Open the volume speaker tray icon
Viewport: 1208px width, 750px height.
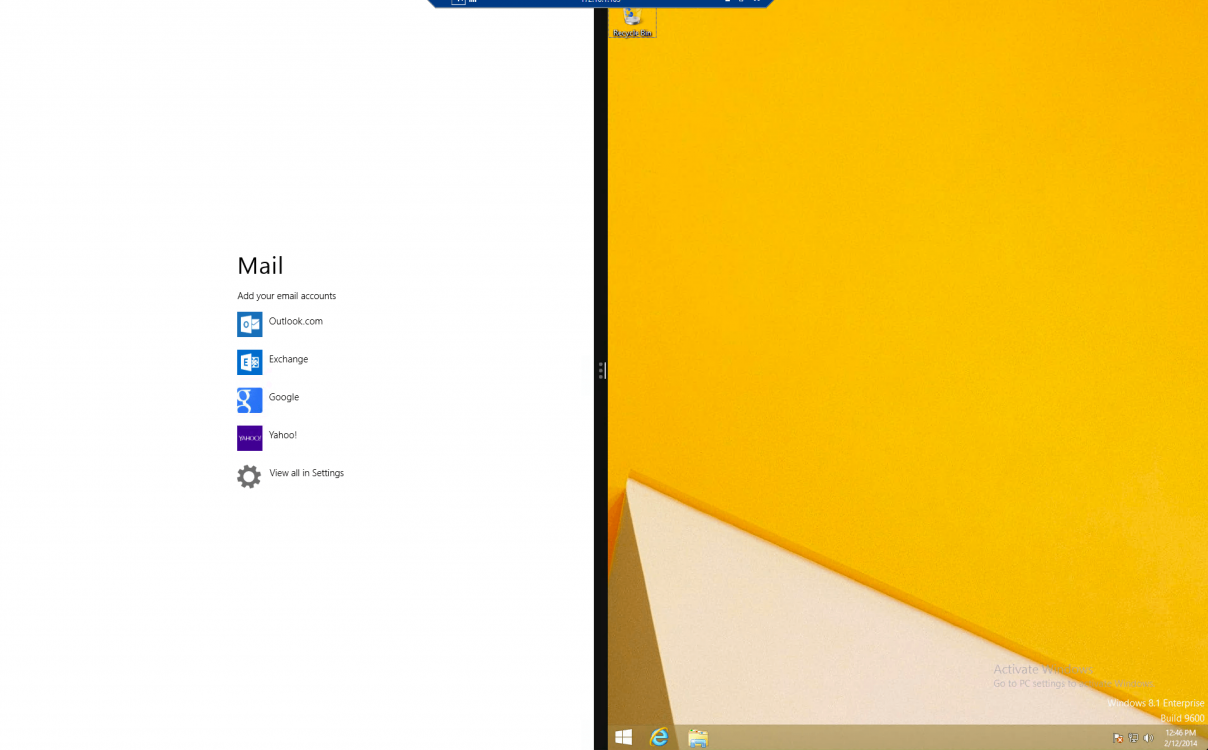[x=1148, y=738]
